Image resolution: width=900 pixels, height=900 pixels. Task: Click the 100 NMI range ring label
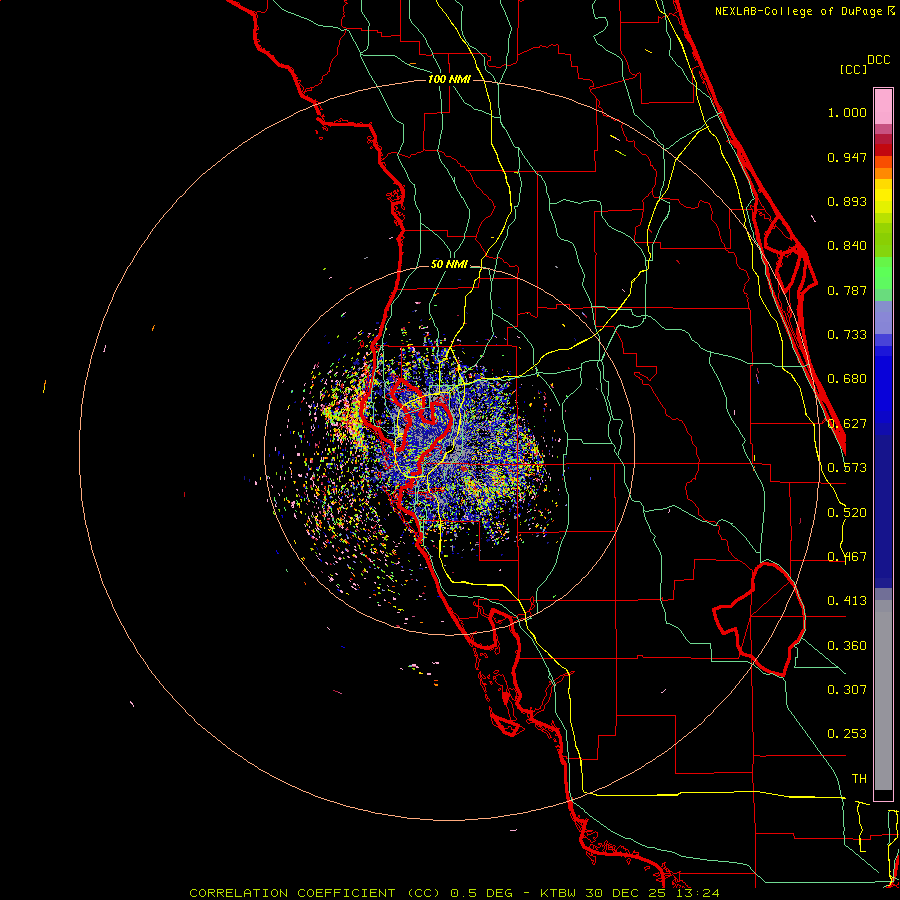[449, 79]
